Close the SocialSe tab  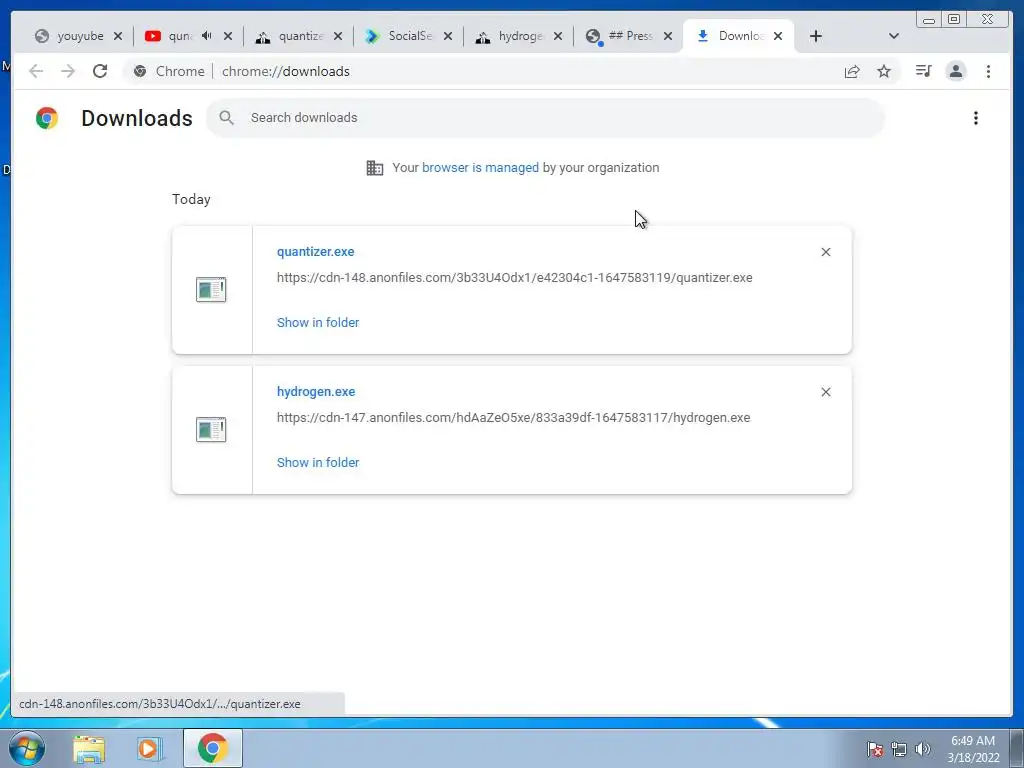448,36
